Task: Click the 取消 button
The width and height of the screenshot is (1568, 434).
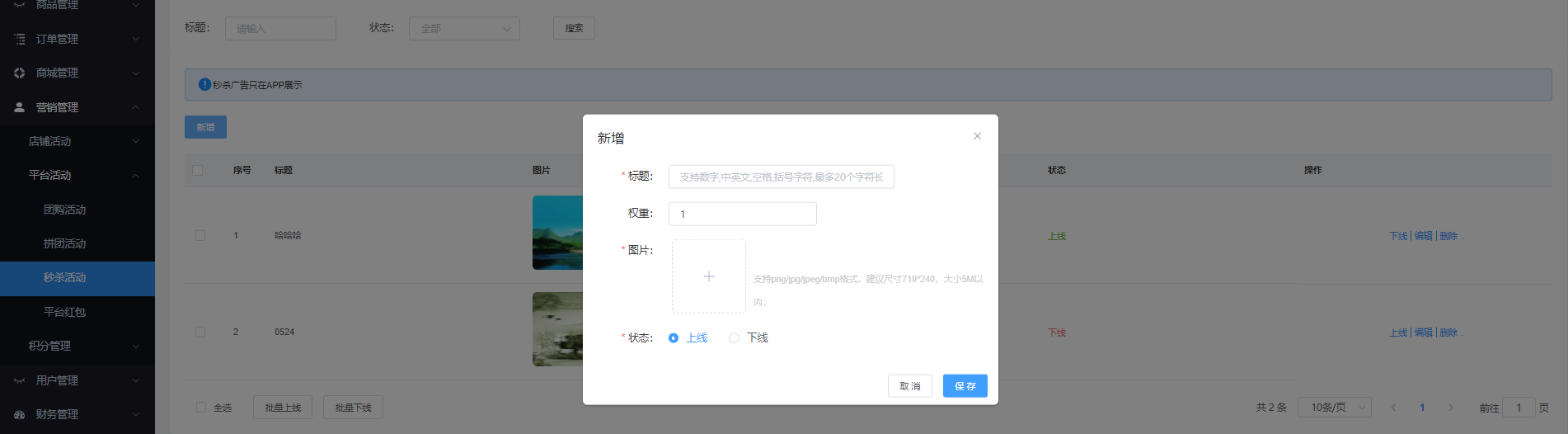Action: pos(909,386)
